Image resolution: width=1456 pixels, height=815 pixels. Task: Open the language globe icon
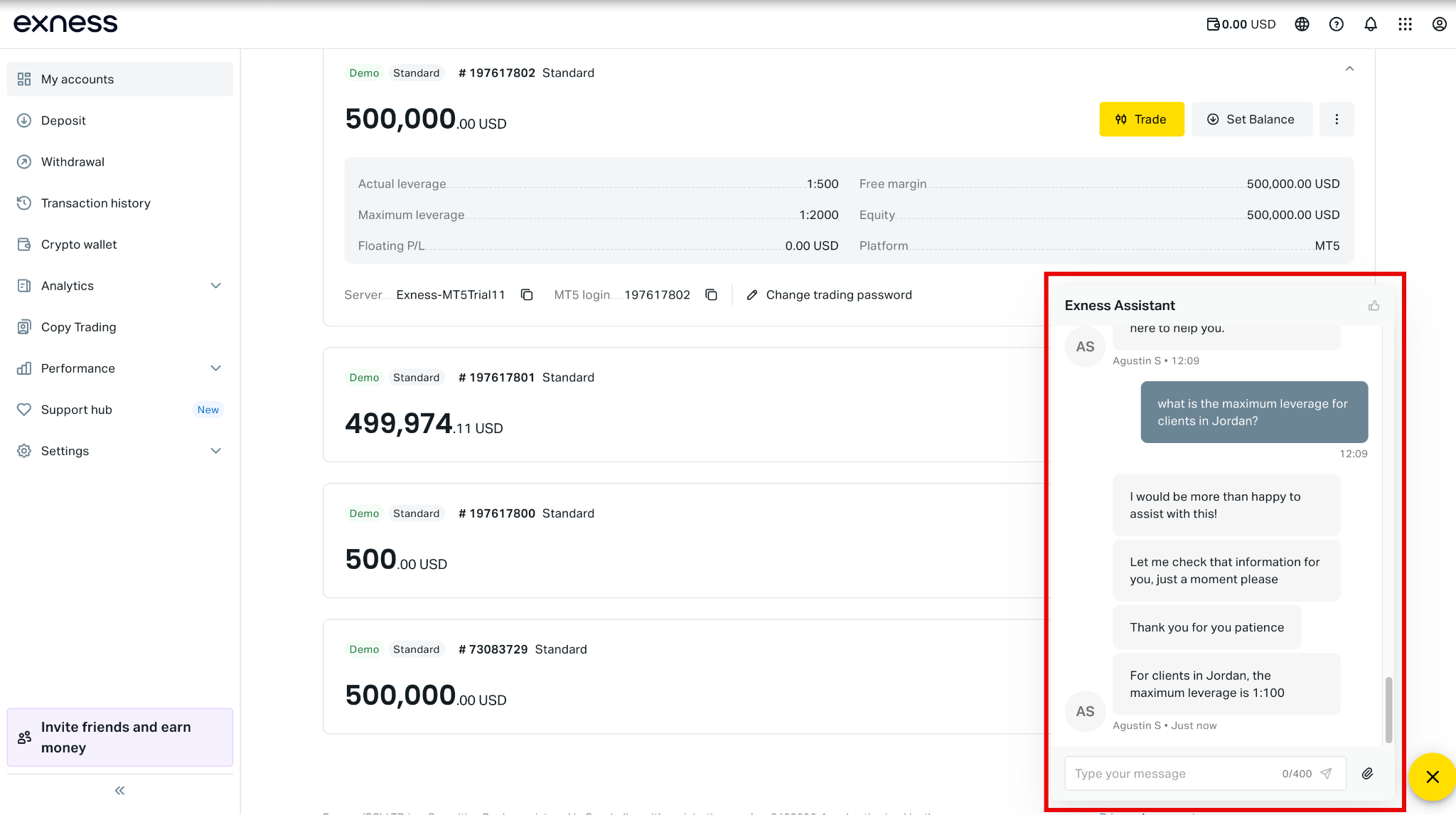(x=1302, y=24)
